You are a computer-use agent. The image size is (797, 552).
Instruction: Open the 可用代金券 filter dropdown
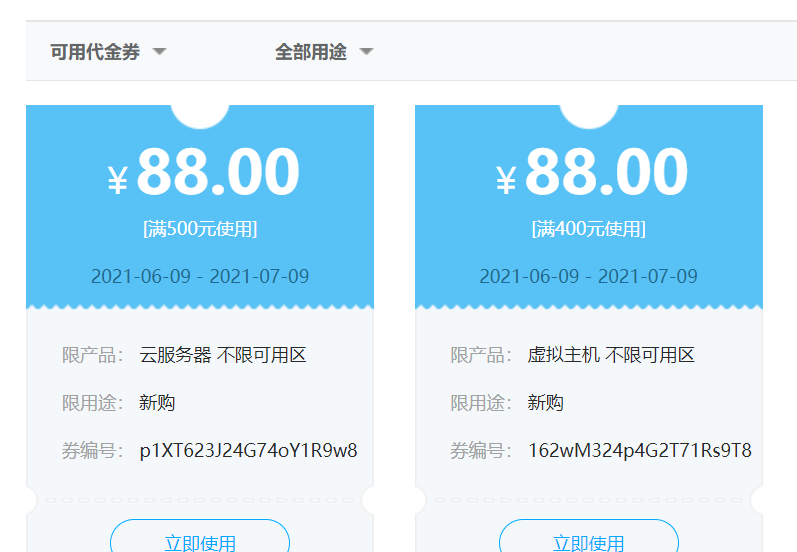(108, 52)
